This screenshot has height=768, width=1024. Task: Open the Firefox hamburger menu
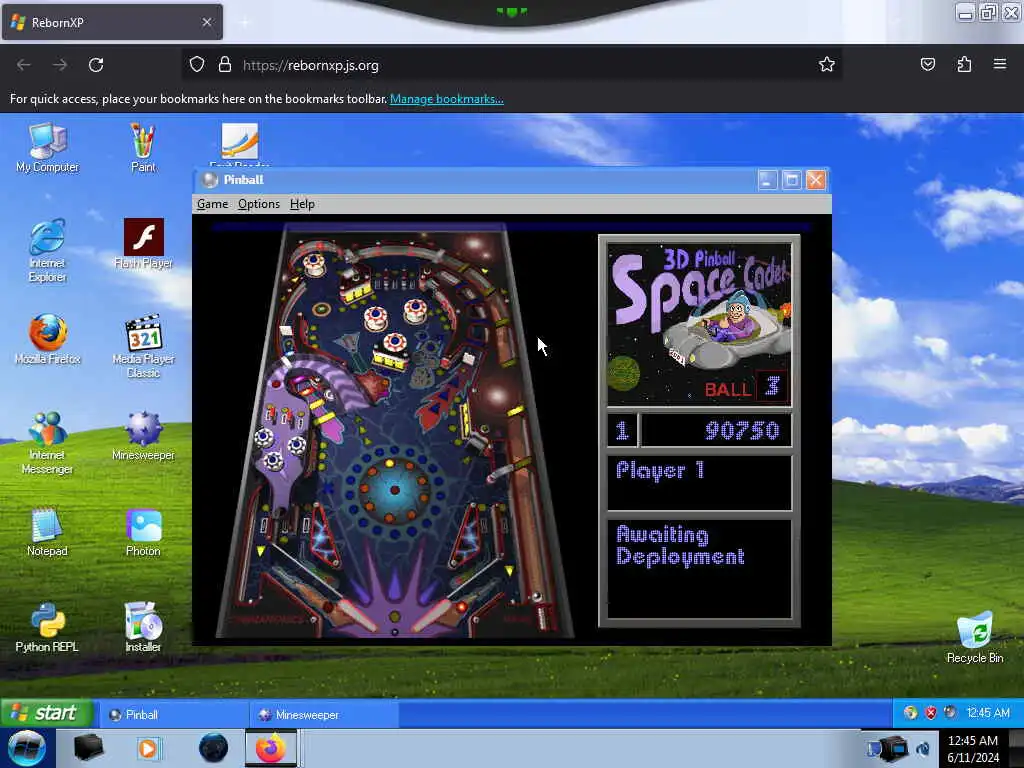[x=1000, y=65]
